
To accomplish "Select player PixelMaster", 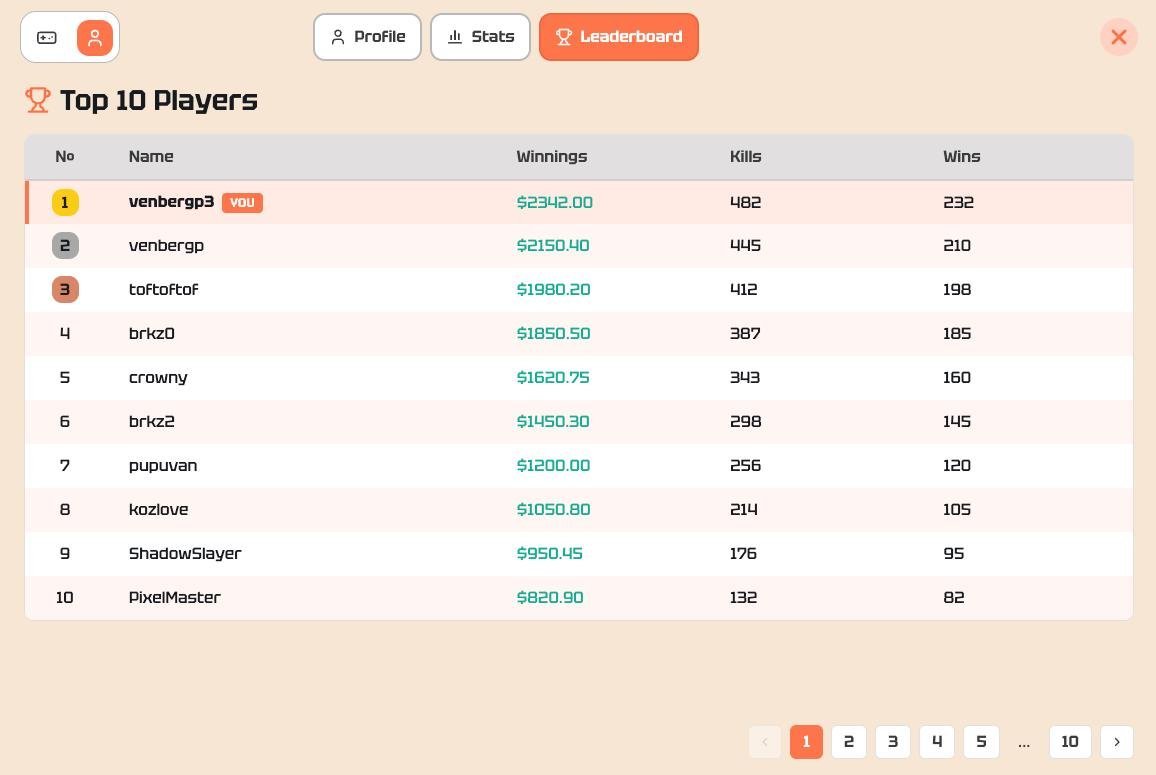I will (x=175, y=597).
